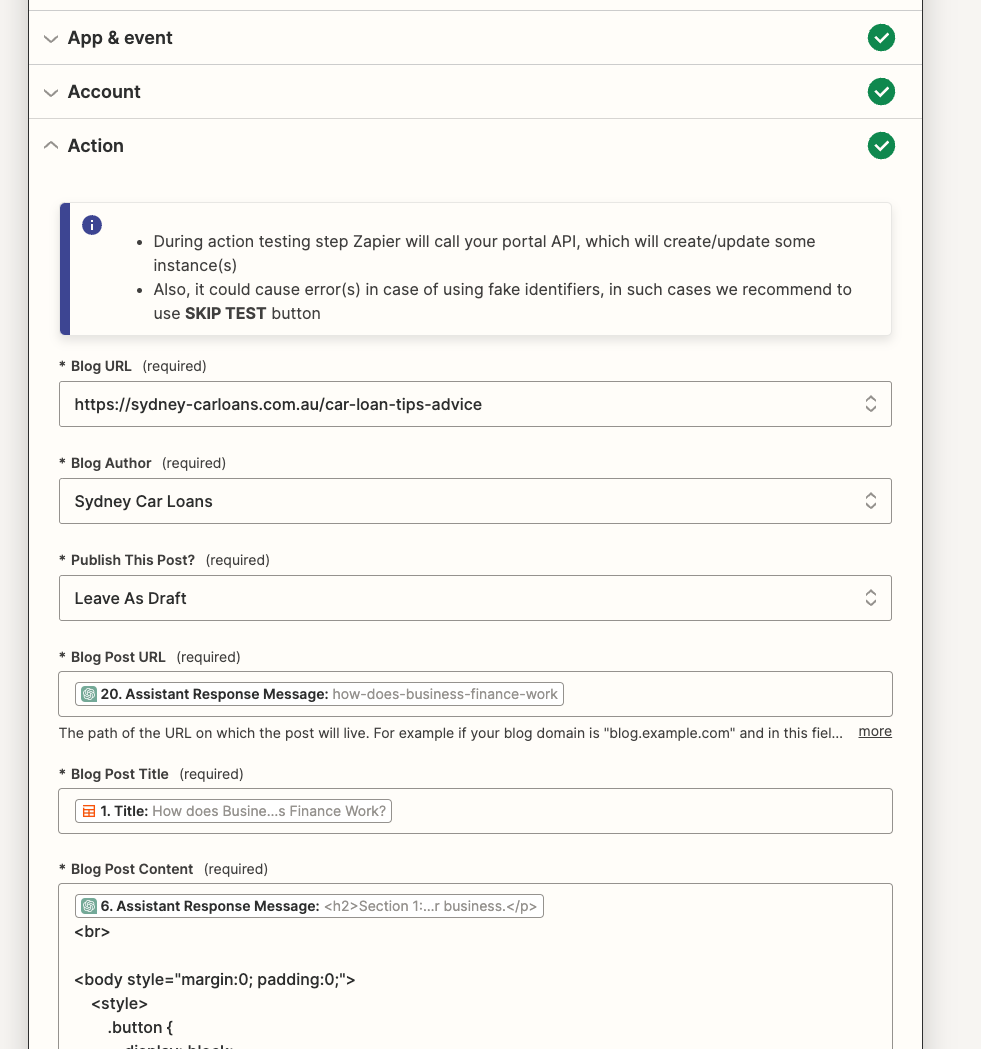Image resolution: width=981 pixels, height=1049 pixels.
Task: Expand the Account section chevron
Action: (x=51, y=92)
